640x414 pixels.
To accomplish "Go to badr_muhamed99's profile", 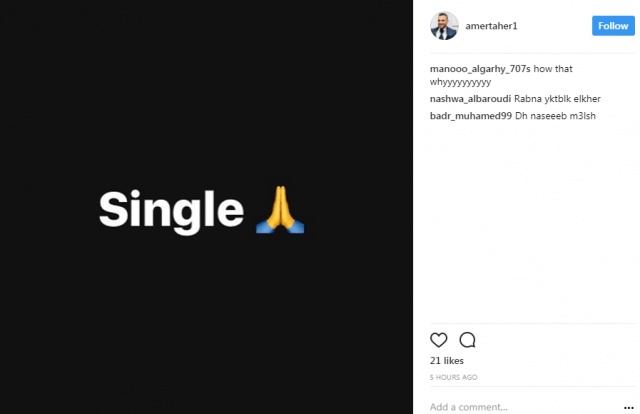I will (x=469, y=116).
